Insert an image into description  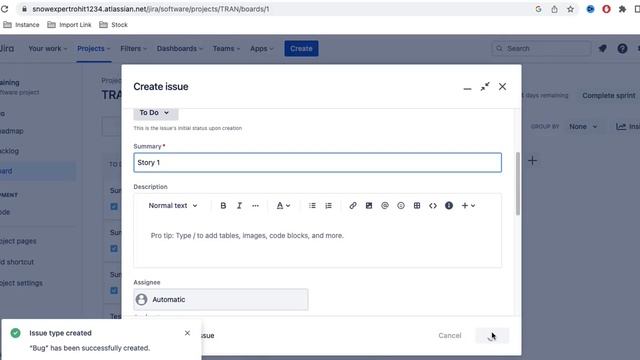coord(369,206)
